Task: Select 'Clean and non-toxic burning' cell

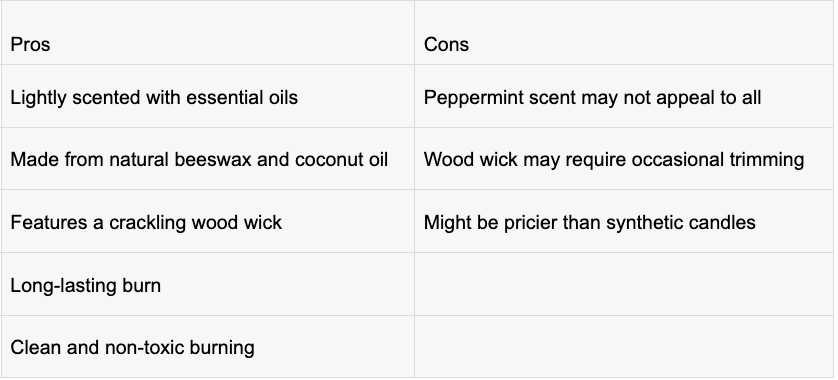Action: click(207, 347)
